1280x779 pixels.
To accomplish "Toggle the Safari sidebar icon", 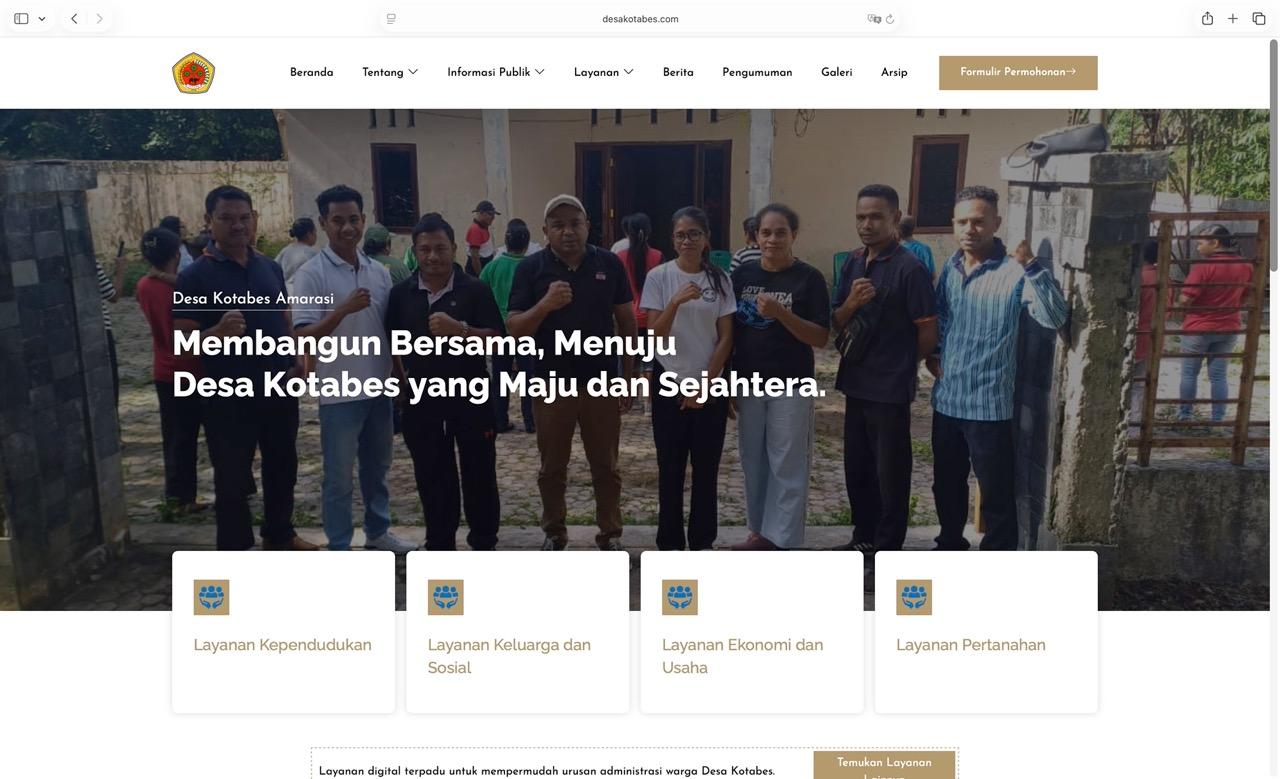I will (x=21, y=18).
